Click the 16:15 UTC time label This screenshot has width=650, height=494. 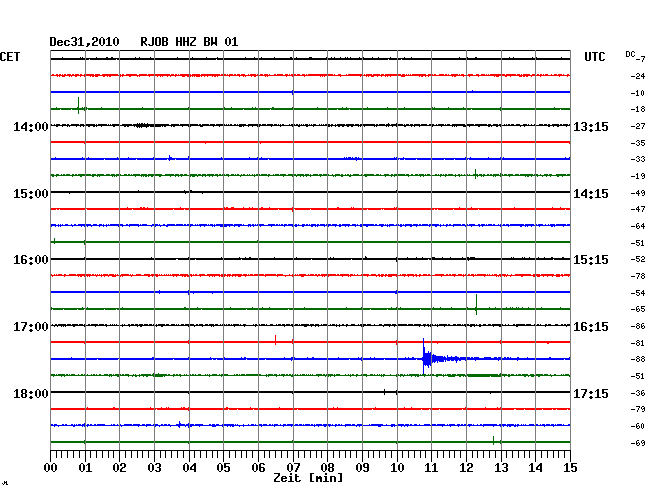click(x=591, y=327)
